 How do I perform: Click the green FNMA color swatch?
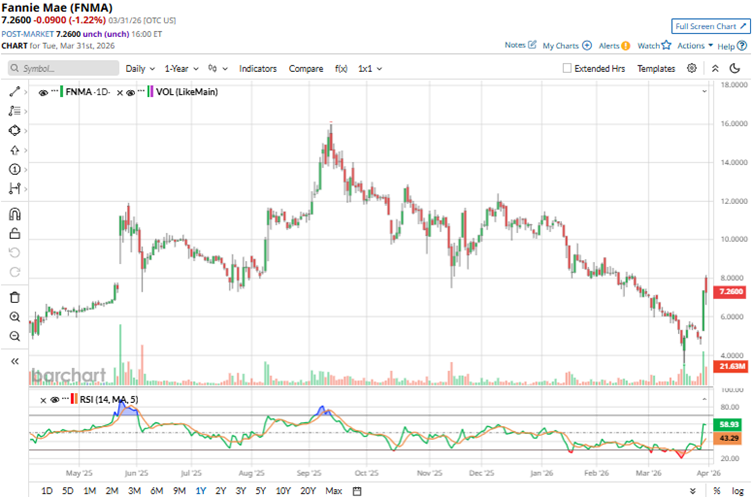61,92
